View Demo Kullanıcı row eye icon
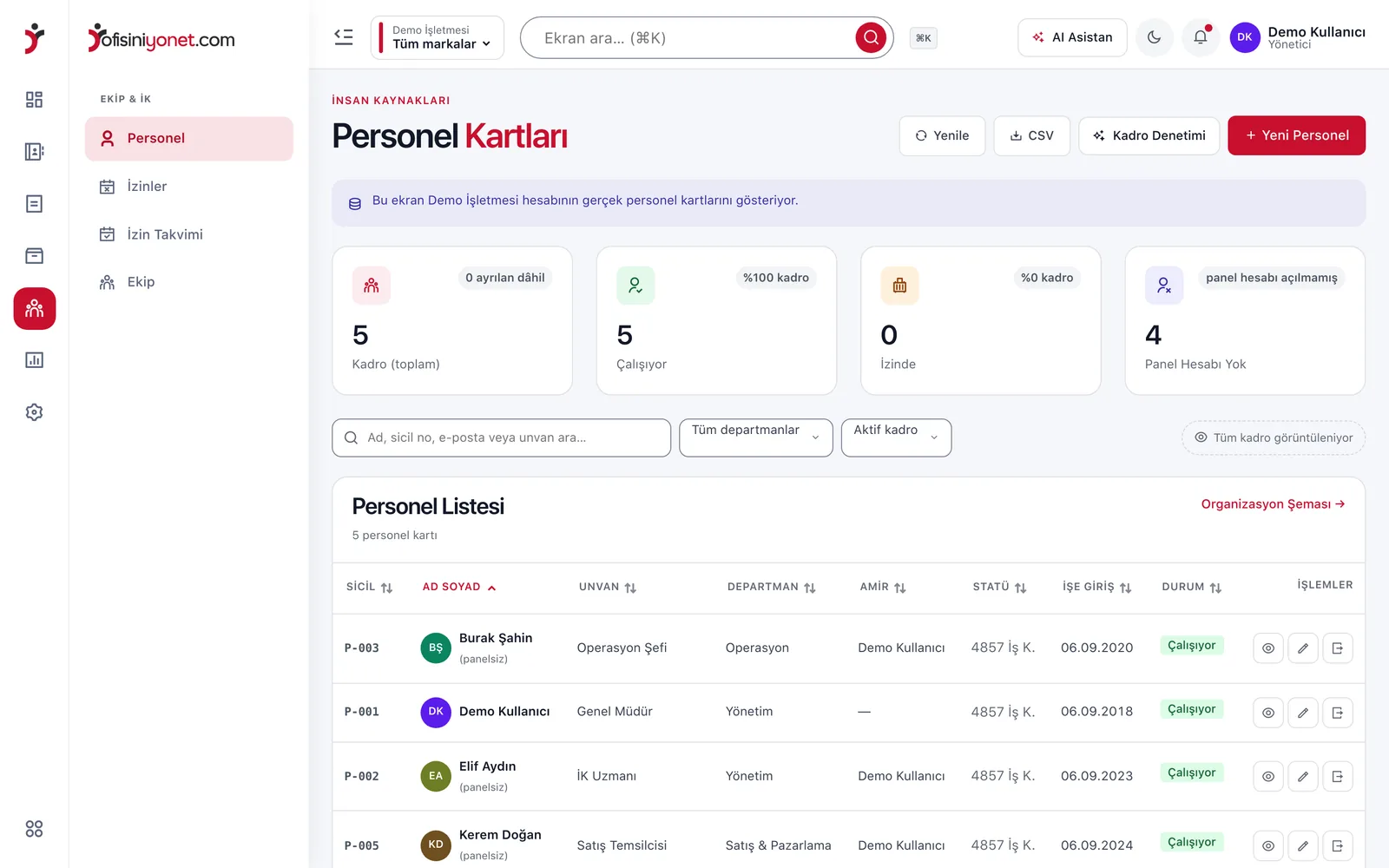1389x868 pixels. click(x=1268, y=713)
